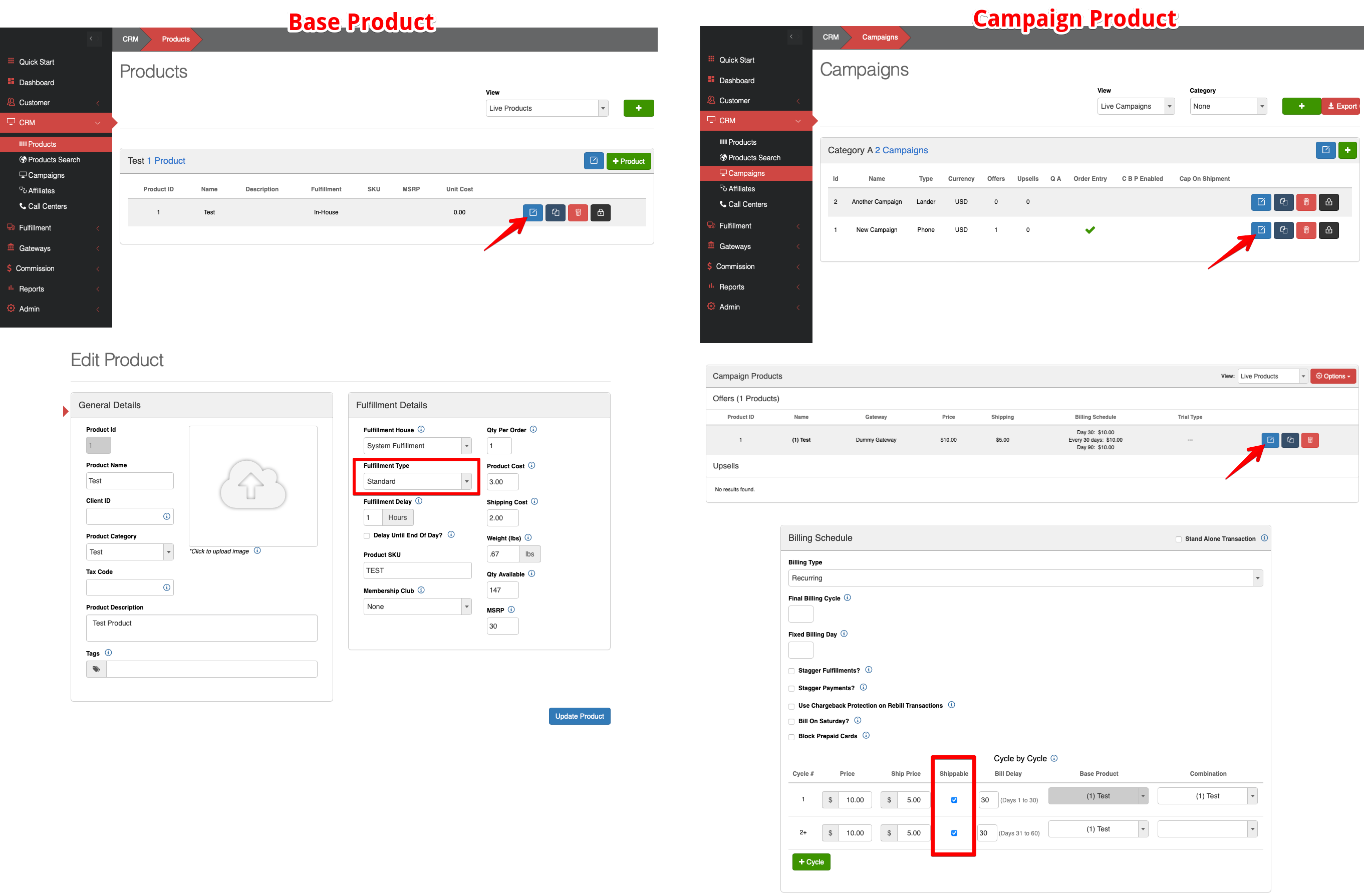Viewport: 1364px width, 896px height.
Task: Click the green plus icon in Category A header
Action: (1347, 150)
